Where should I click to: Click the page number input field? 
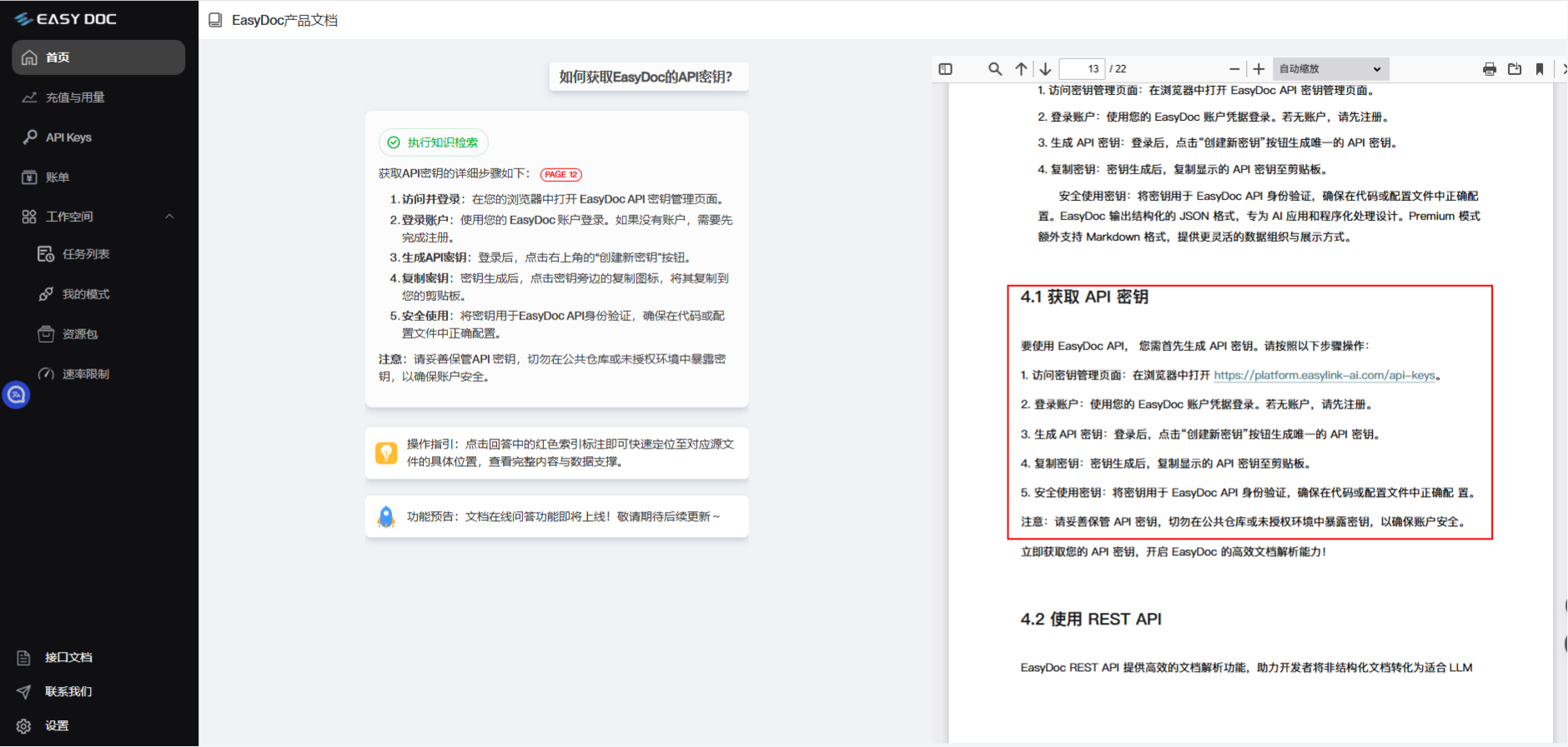[1083, 69]
